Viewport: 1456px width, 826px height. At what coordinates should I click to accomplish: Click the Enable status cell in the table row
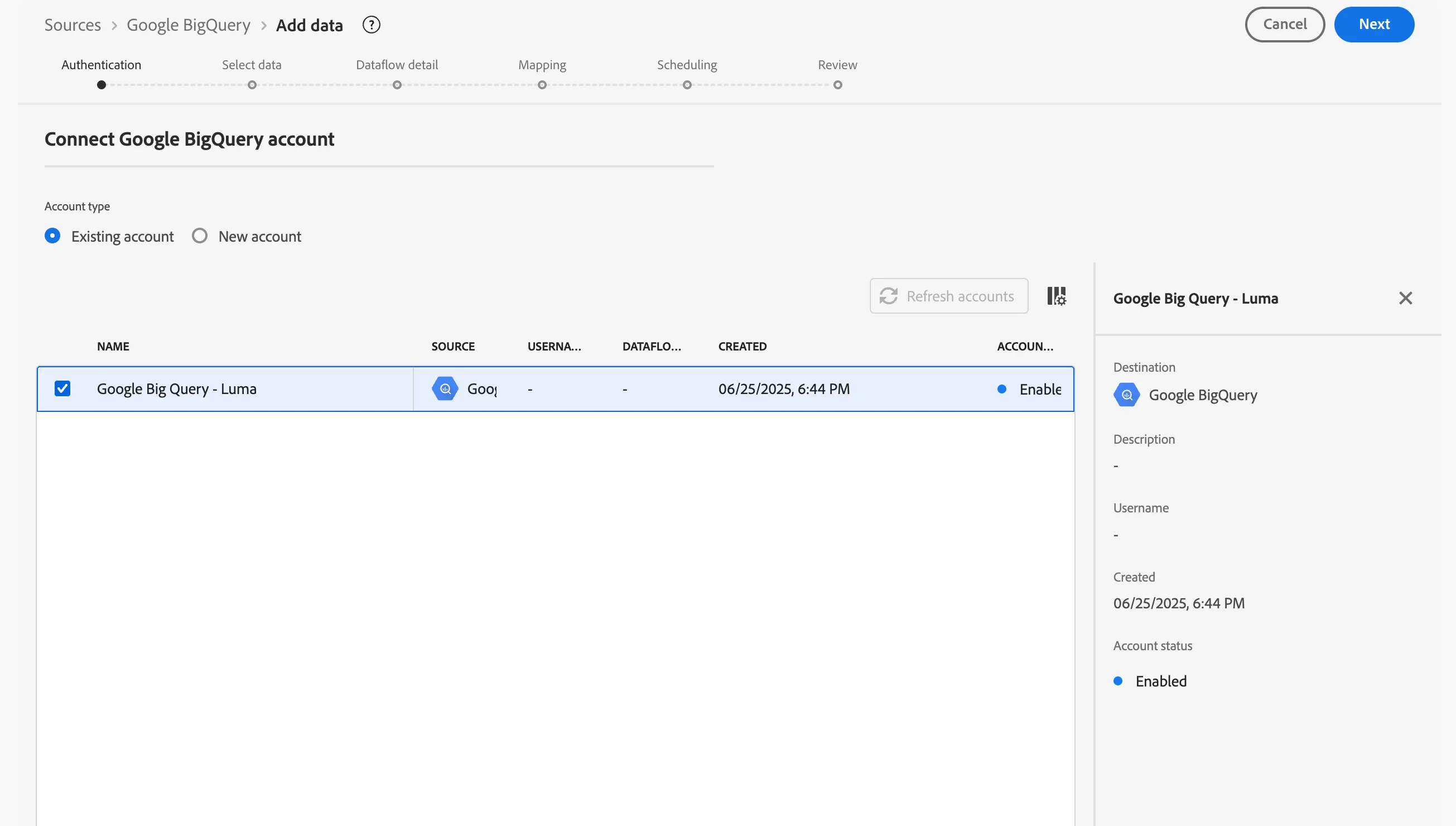click(1029, 388)
